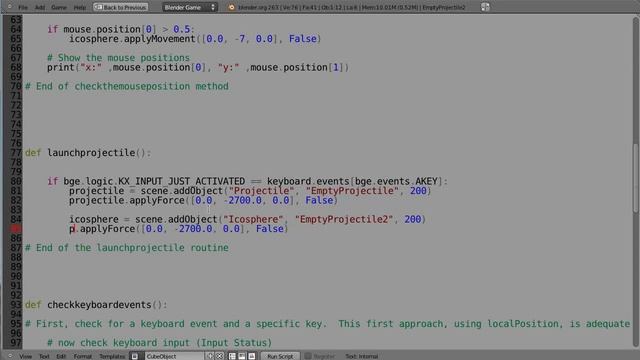
Task: Open the View menu in text editor footer
Action: pyautogui.click(x=25, y=356)
